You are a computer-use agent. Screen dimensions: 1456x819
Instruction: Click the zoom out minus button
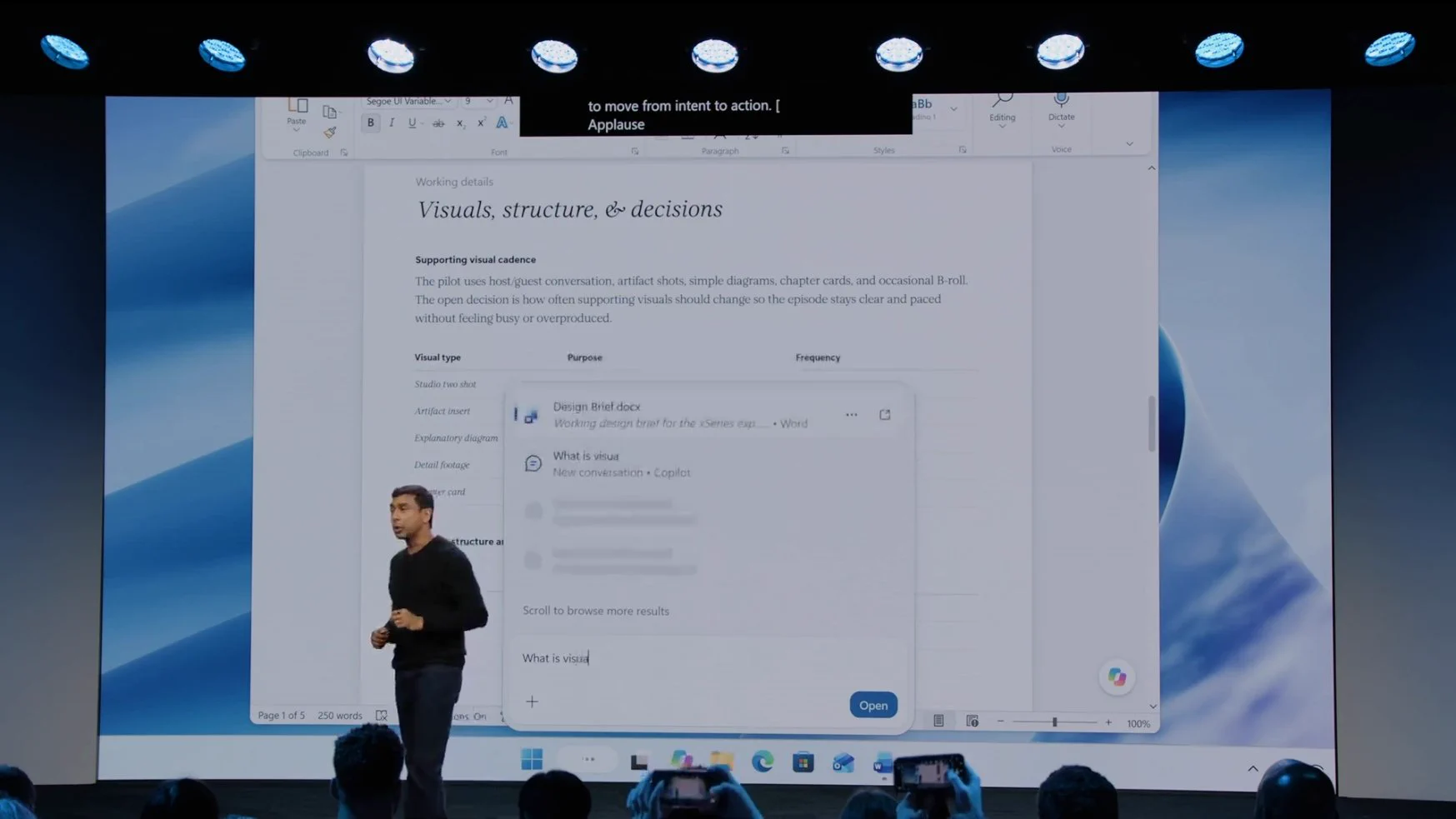1000,722
